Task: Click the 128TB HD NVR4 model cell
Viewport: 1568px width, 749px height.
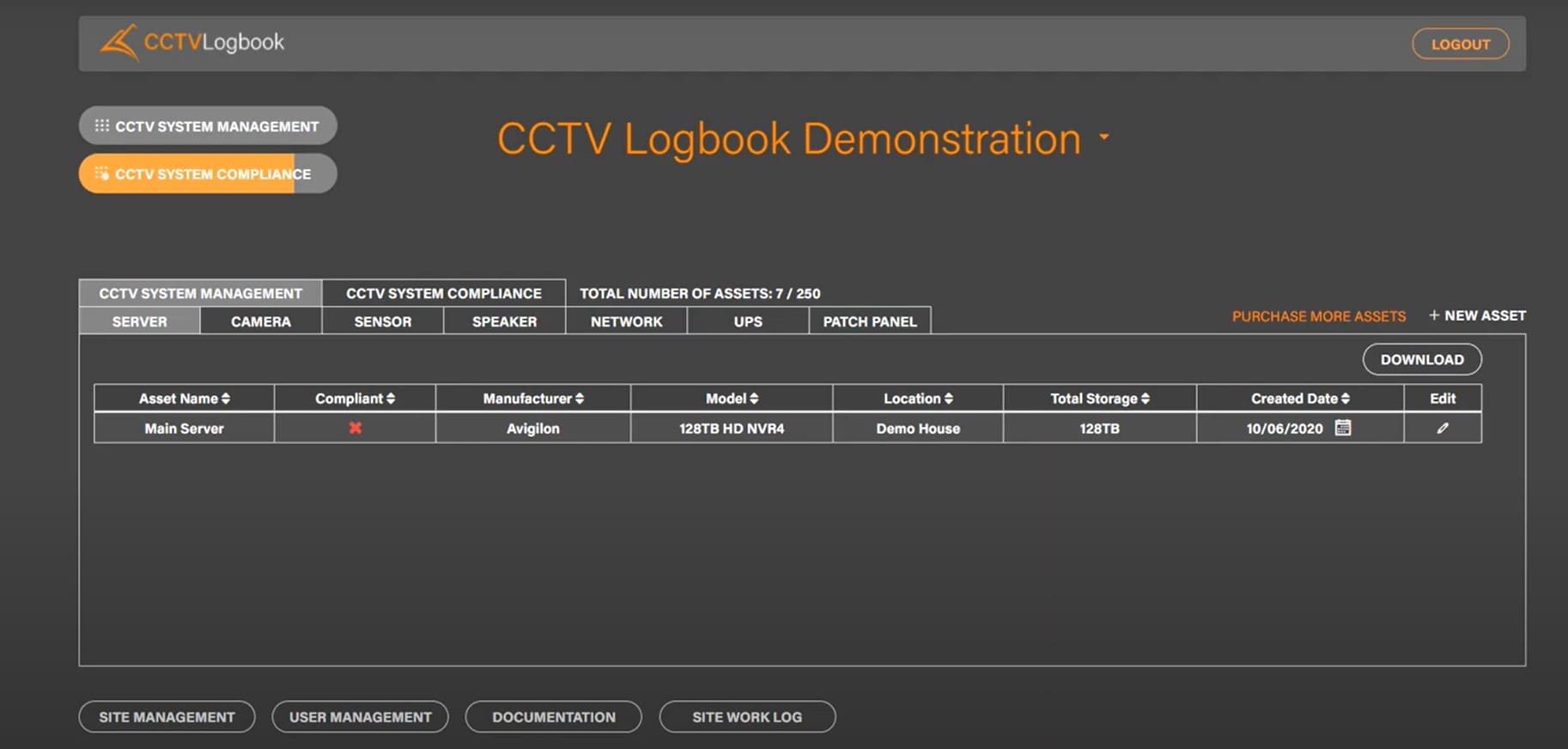Action: (732, 428)
